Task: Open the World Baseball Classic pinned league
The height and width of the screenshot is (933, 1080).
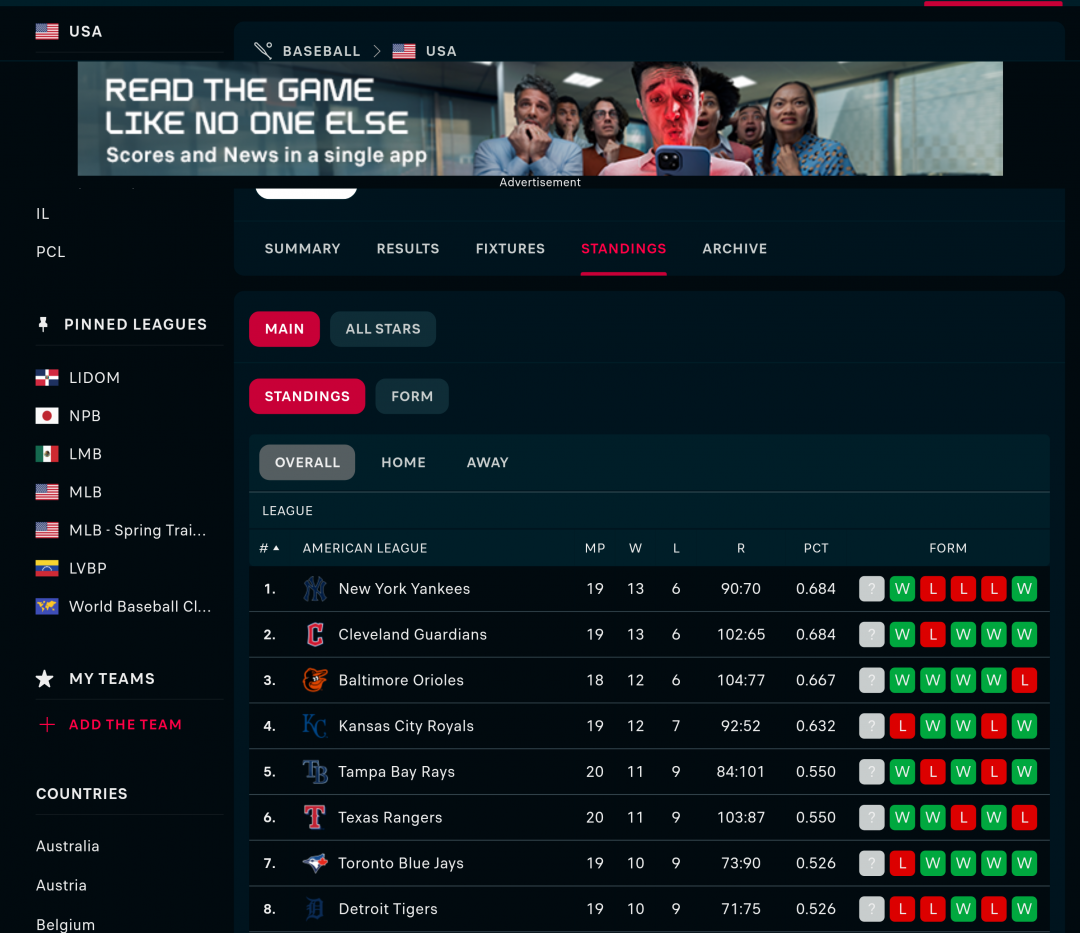Action: [139, 606]
